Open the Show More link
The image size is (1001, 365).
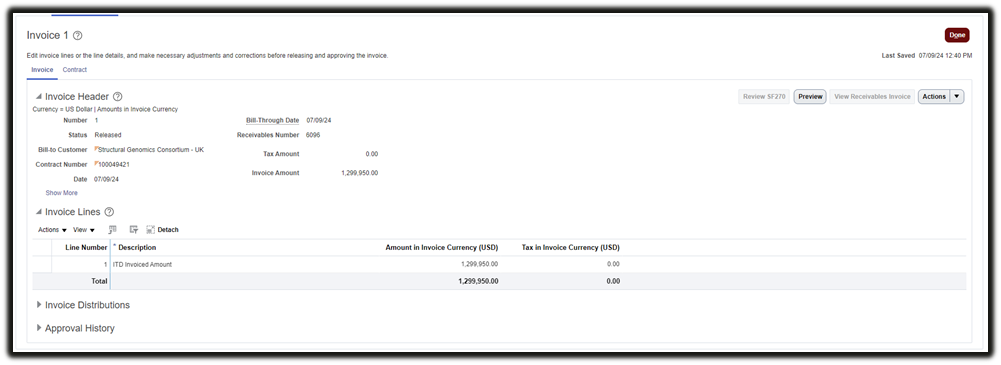61,193
